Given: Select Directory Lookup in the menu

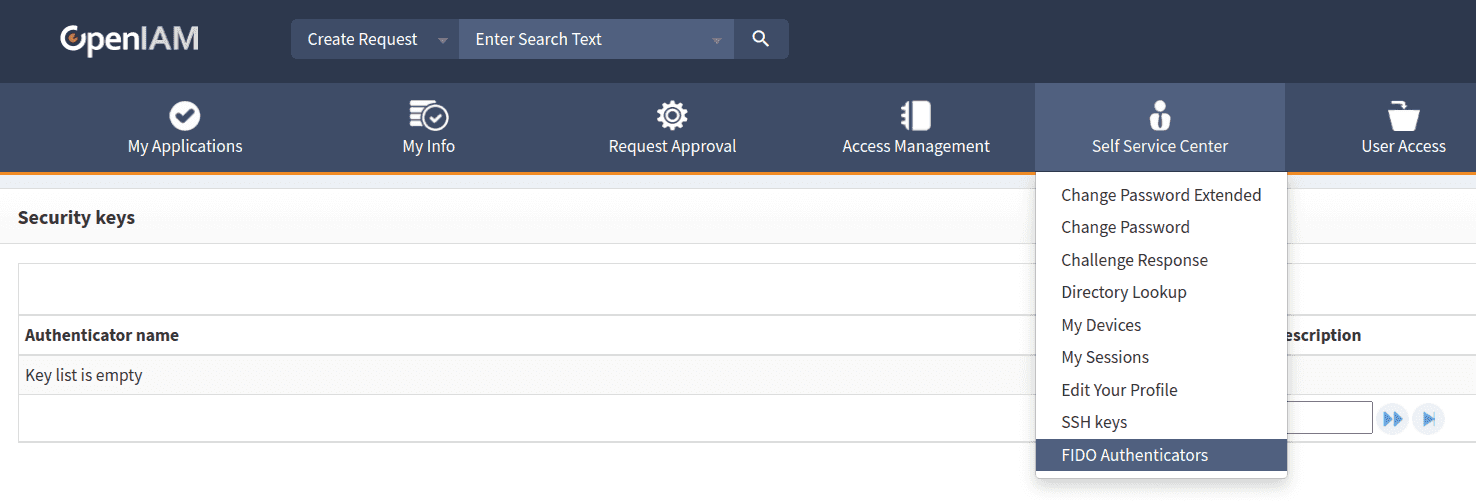Looking at the screenshot, I should tap(1123, 292).
